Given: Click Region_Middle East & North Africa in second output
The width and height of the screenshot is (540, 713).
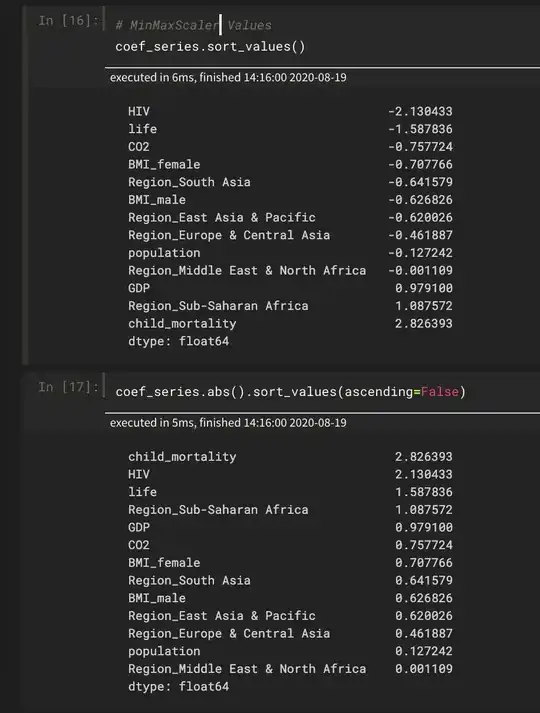Looking at the screenshot, I should tap(247, 669).
